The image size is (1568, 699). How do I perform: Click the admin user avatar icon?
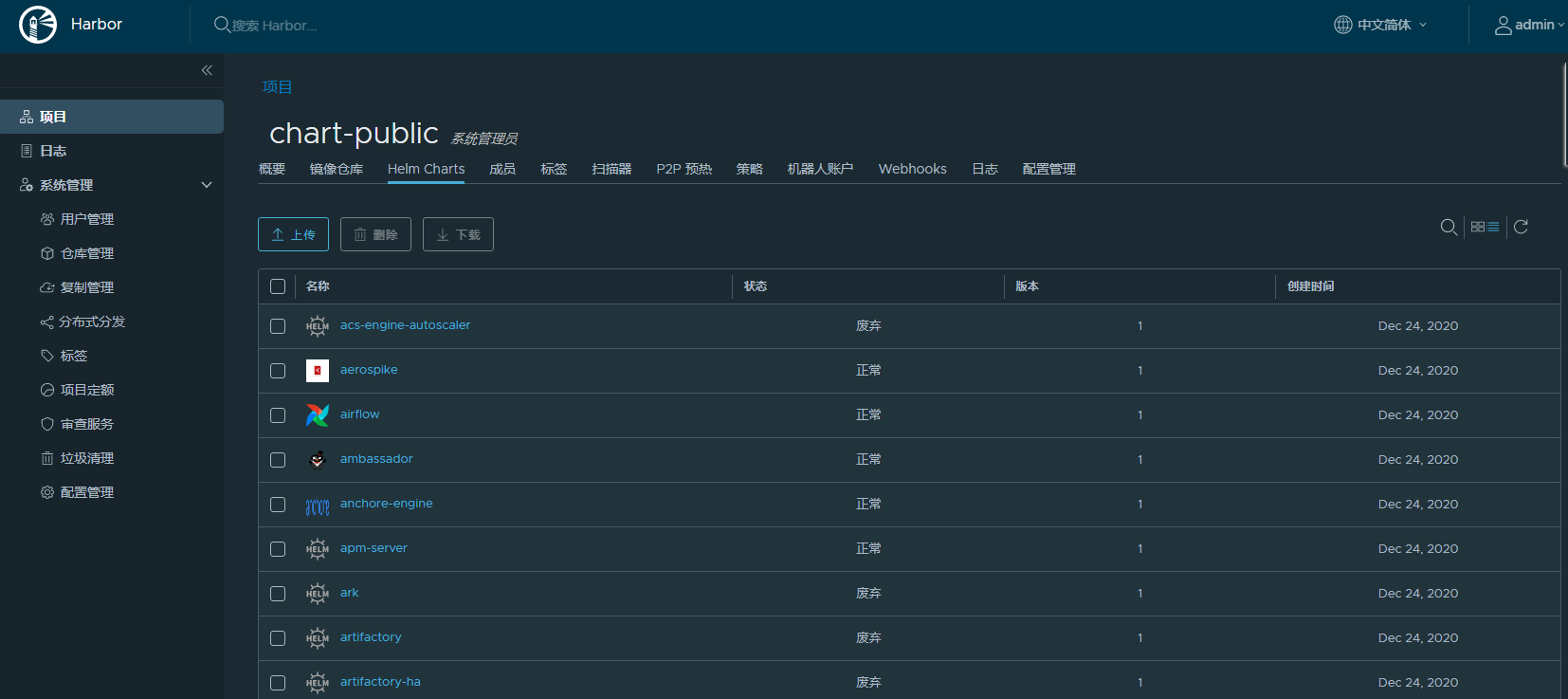pos(1504,26)
